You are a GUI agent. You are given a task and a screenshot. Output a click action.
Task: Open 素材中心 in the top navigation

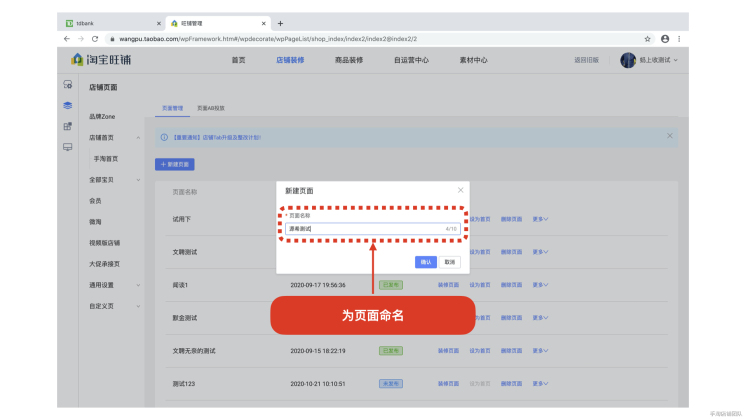473,60
